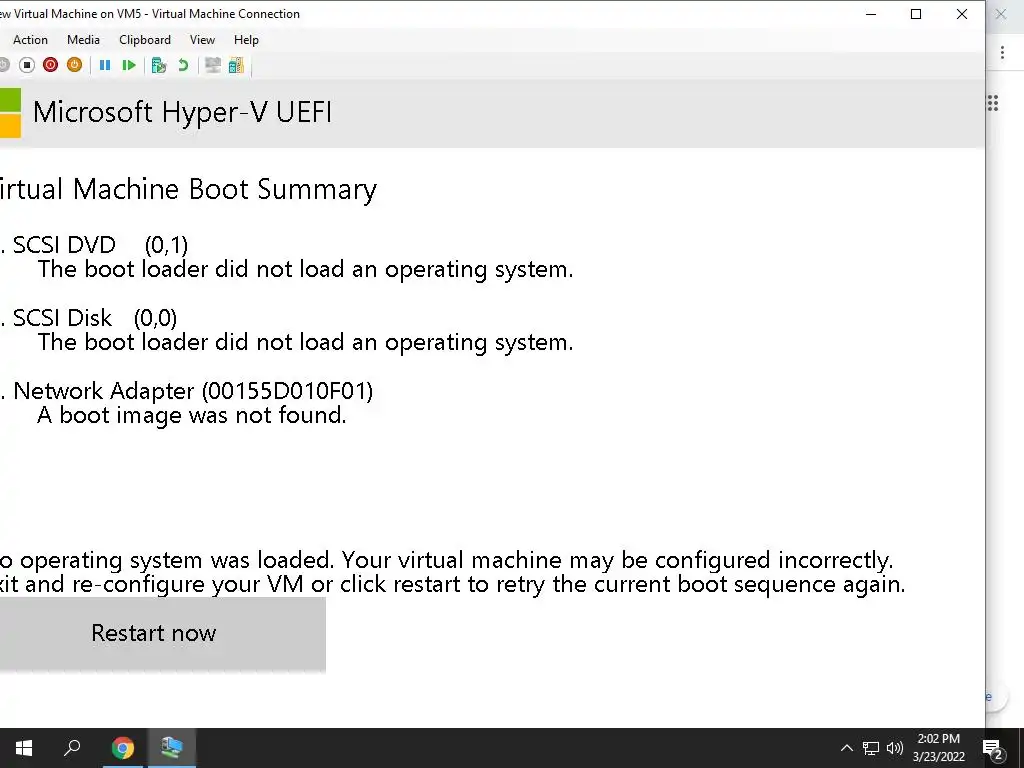Click the red Shut Down icon
Screen dimensions: 1024x768
50,65
